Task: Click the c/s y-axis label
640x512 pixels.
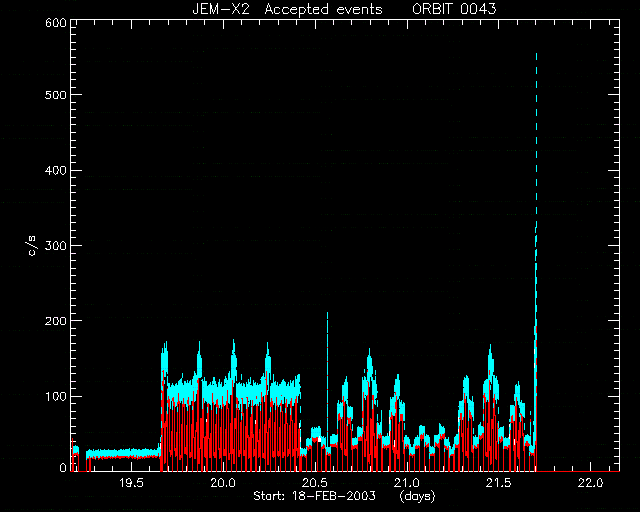Action: [x=33, y=246]
